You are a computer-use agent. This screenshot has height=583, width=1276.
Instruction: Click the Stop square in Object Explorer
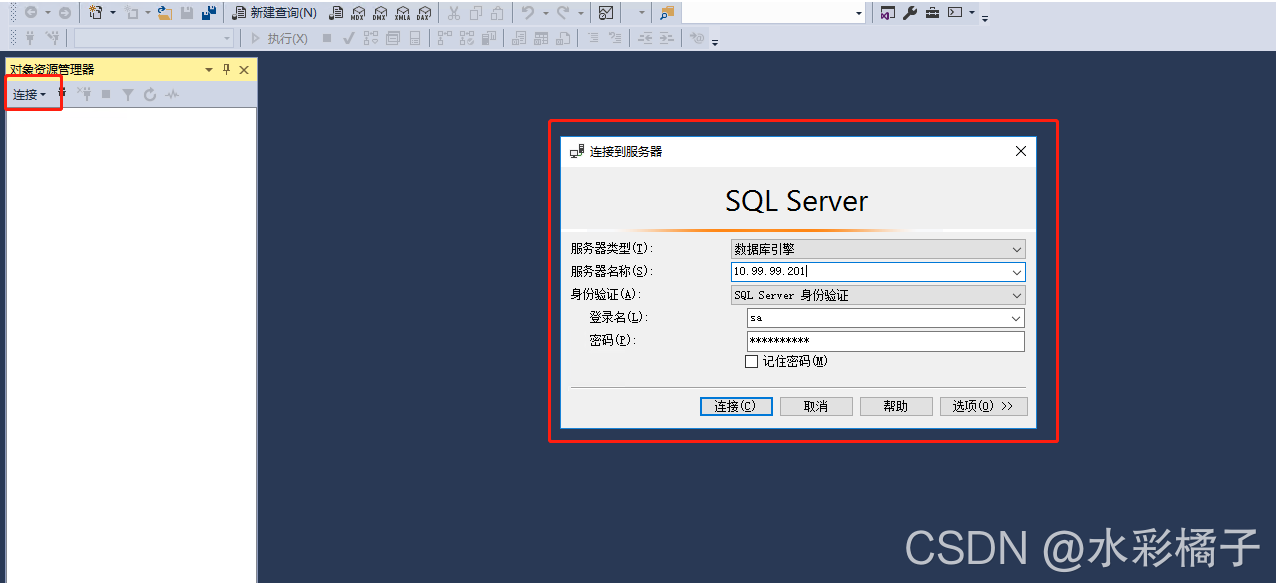click(106, 94)
